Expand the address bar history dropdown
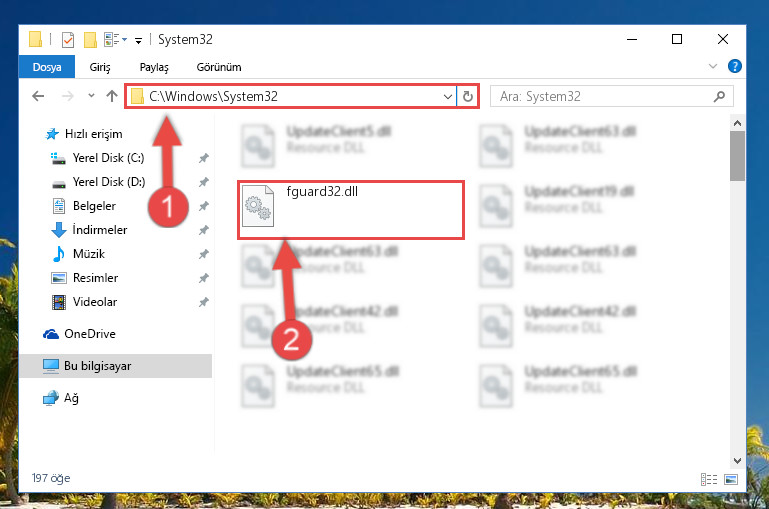 click(x=448, y=97)
